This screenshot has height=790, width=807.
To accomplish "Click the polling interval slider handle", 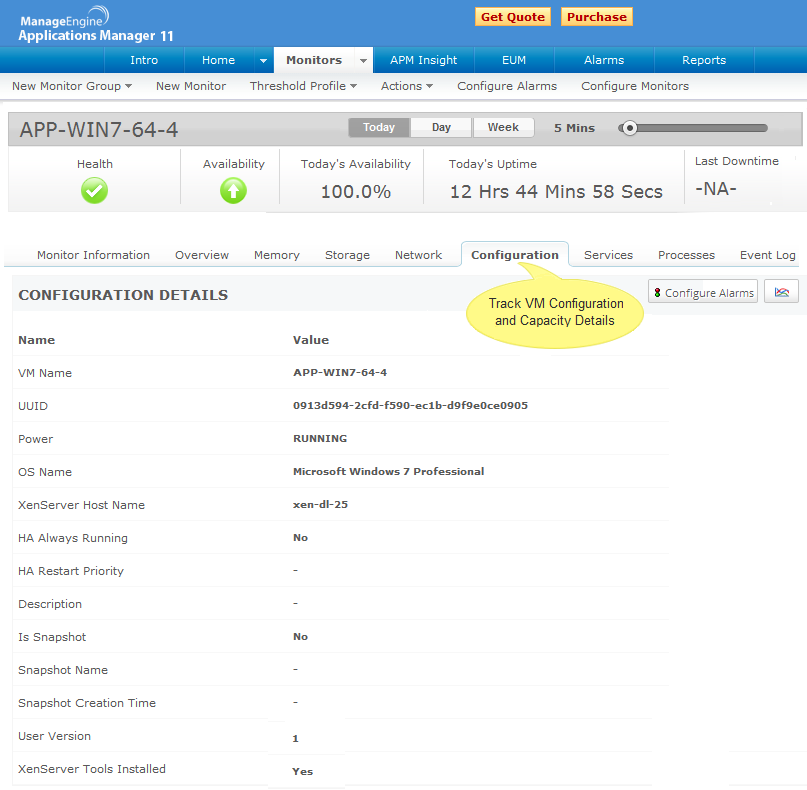I will tap(629, 128).
